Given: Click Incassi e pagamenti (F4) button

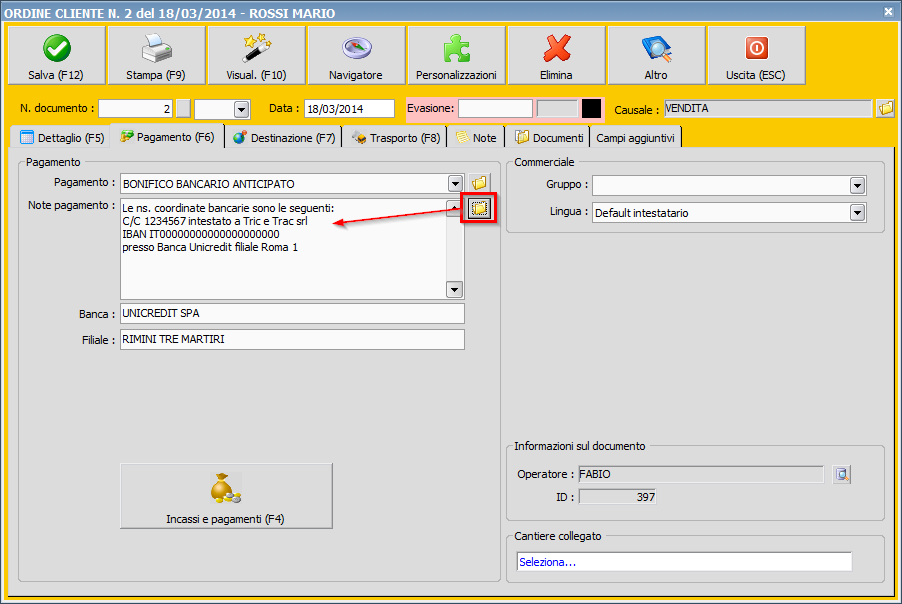Looking at the screenshot, I should point(226,495).
